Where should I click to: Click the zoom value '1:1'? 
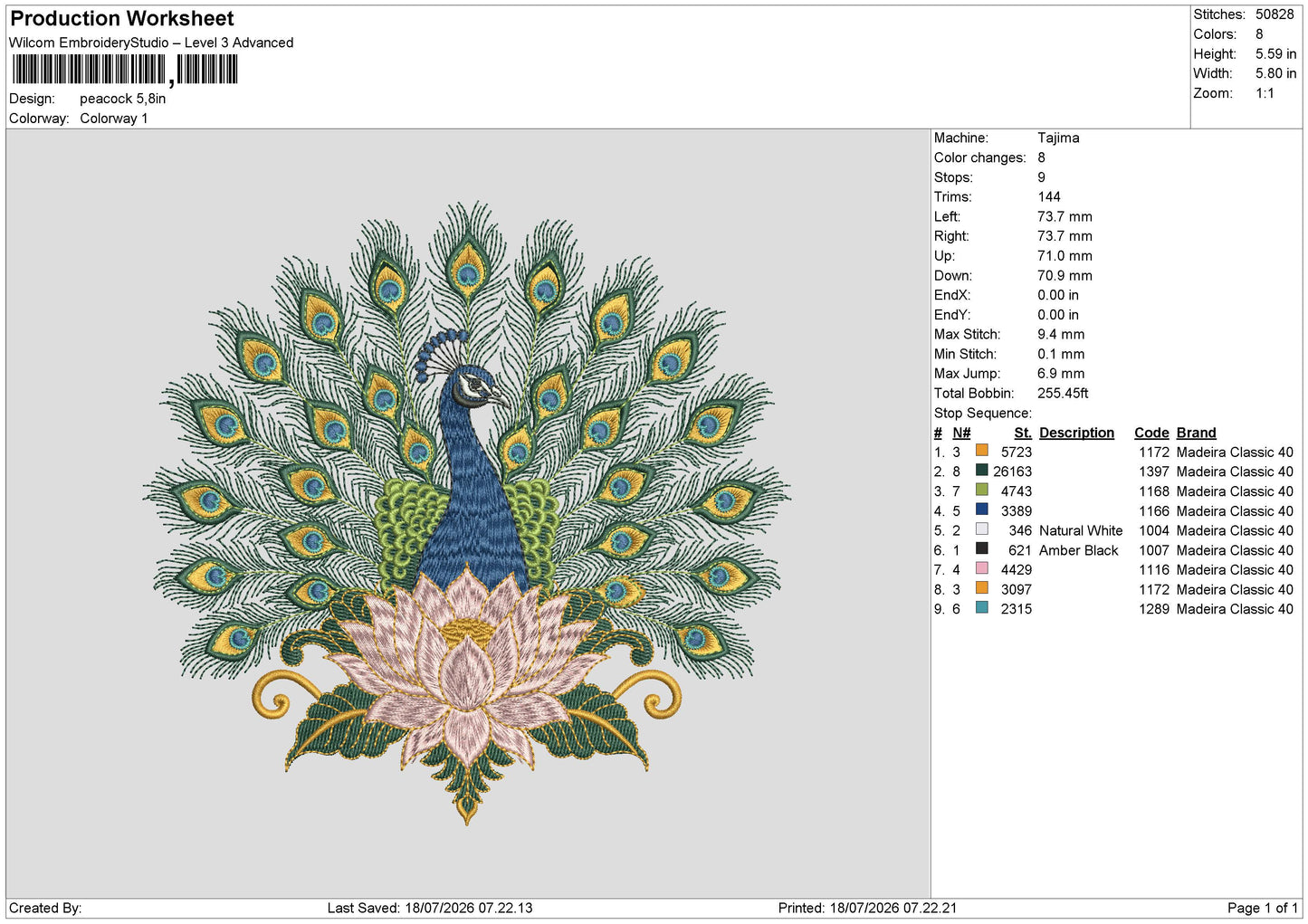[1265, 93]
